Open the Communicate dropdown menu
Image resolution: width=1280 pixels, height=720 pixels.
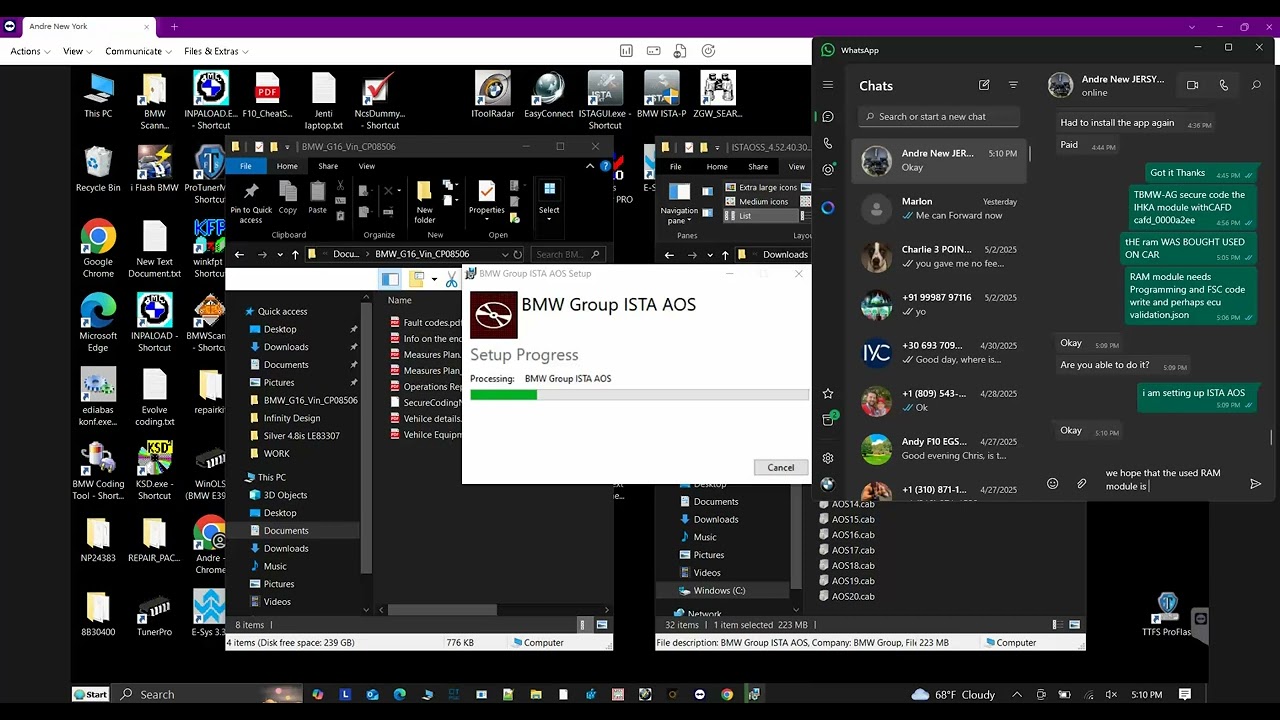tap(138, 51)
